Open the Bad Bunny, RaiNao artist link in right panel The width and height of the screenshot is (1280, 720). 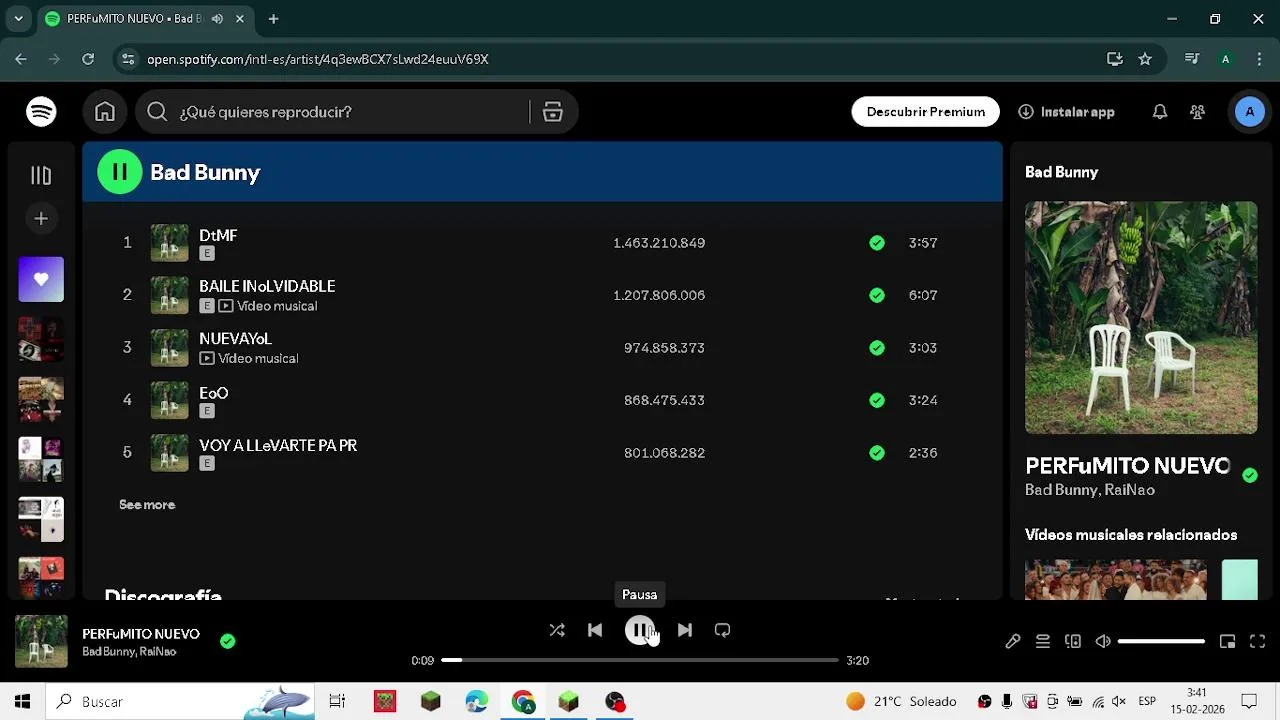(1090, 490)
